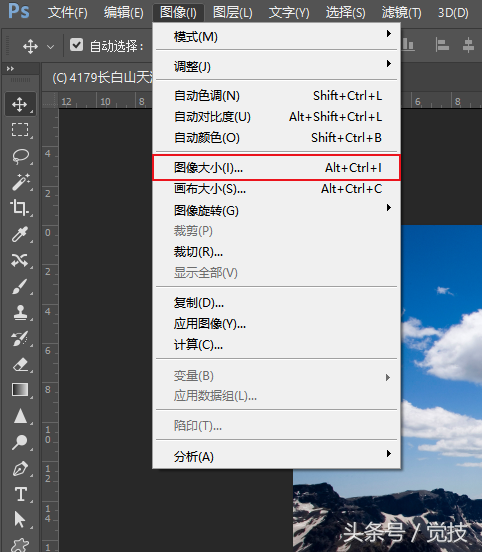Expand the 图像旋转(G) submenu

(x=276, y=210)
